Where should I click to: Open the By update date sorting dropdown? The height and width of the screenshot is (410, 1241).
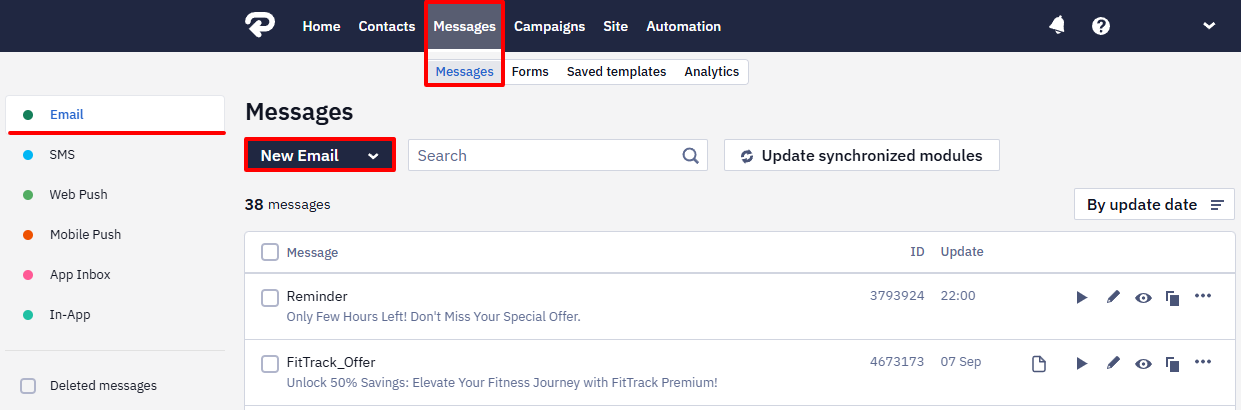(1154, 204)
